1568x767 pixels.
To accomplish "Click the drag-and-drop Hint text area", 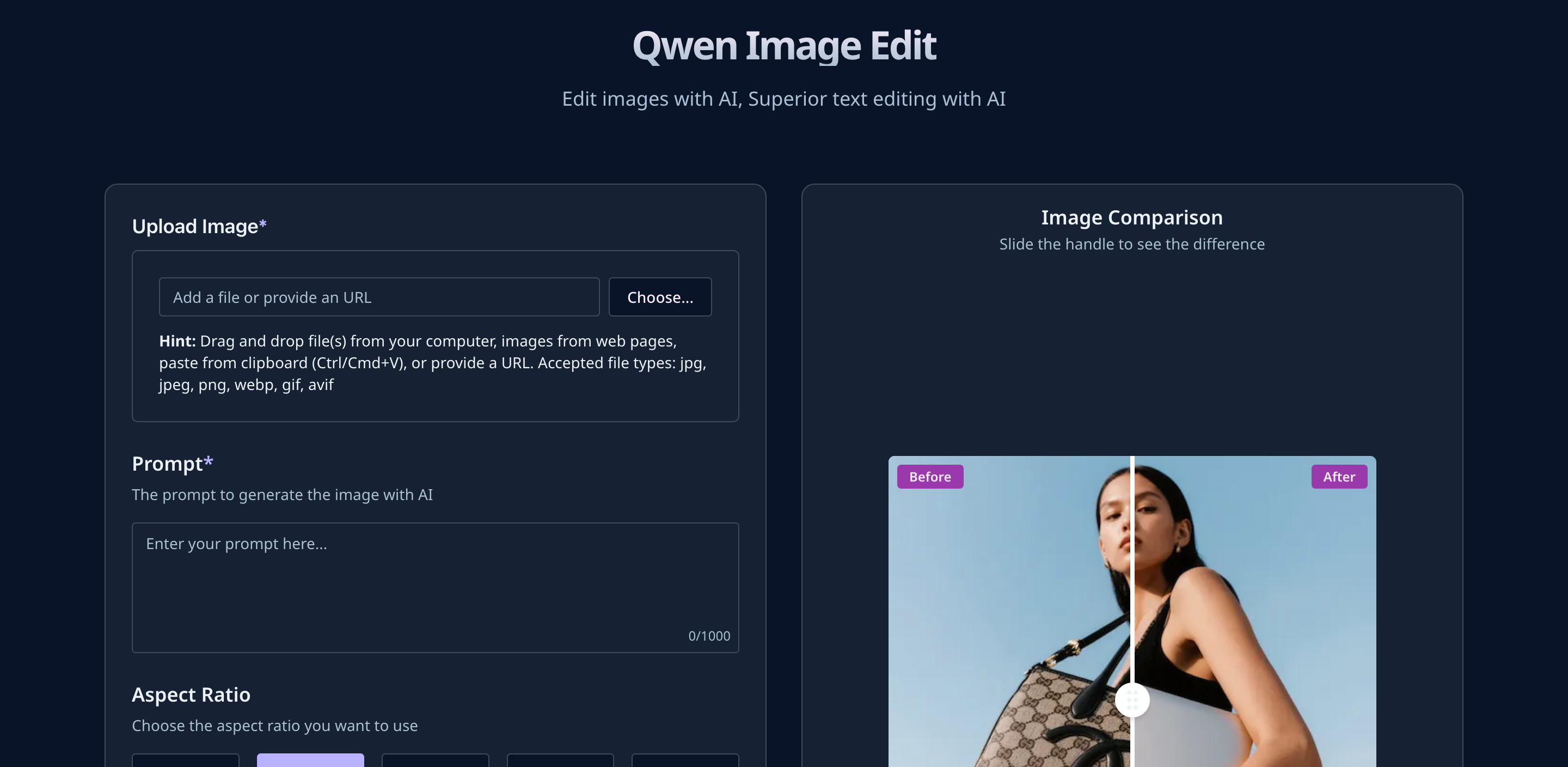I will [432, 362].
